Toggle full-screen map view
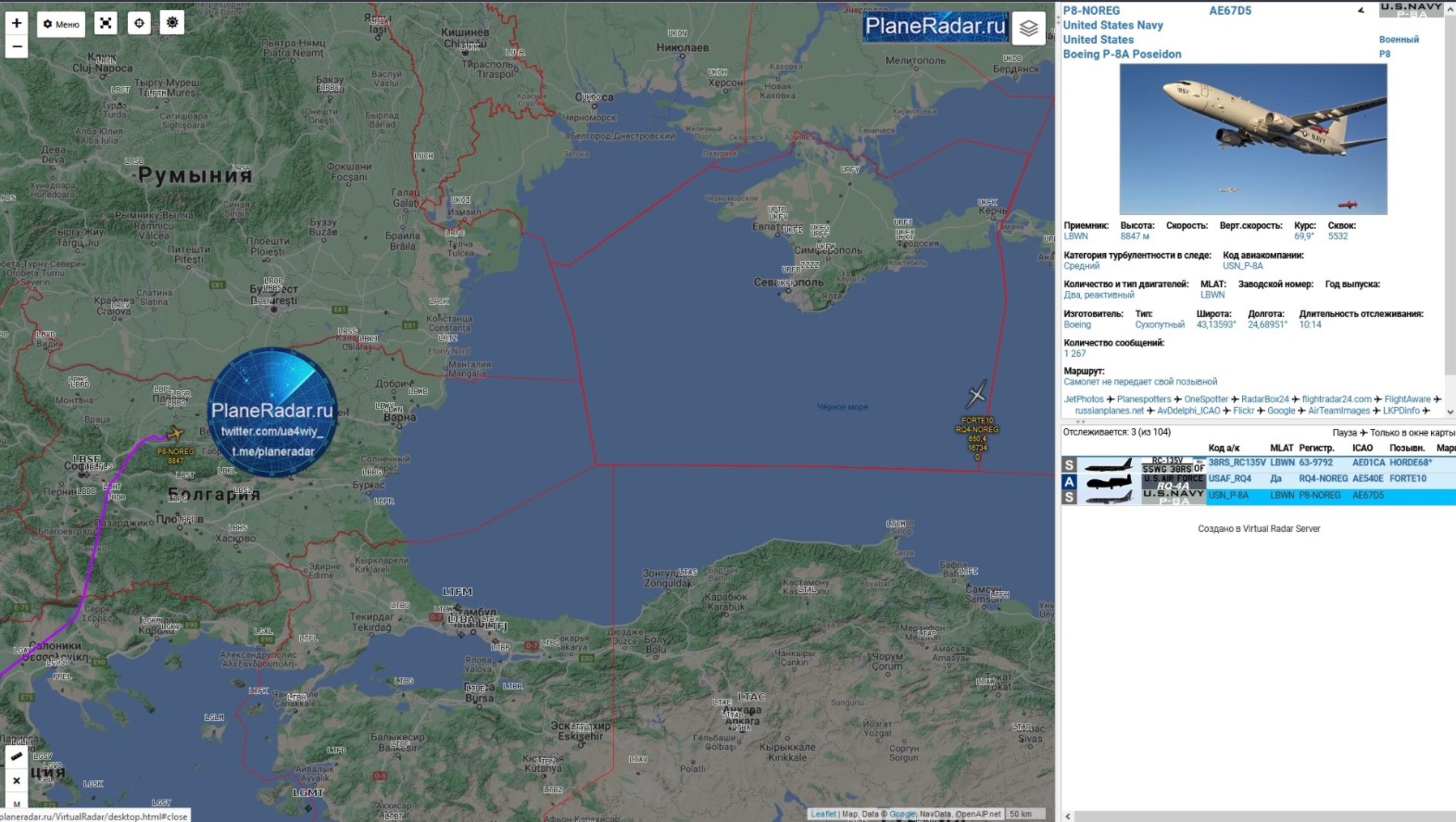 click(106, 23)
